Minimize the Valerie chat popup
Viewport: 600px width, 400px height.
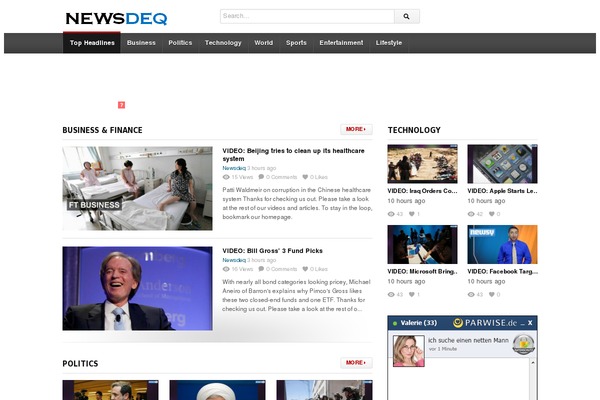(522, 324)
